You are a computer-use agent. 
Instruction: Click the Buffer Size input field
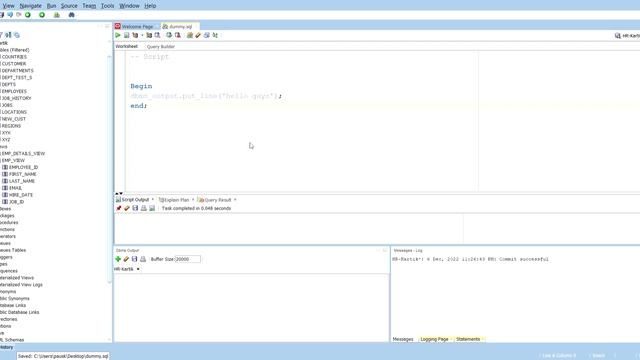188,259
